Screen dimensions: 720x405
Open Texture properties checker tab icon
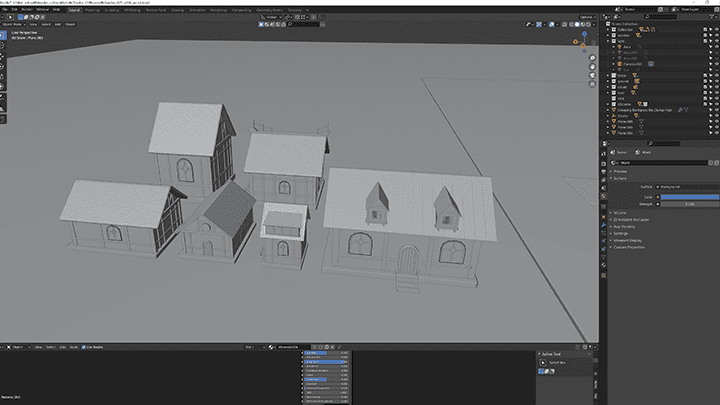point(603,276)
